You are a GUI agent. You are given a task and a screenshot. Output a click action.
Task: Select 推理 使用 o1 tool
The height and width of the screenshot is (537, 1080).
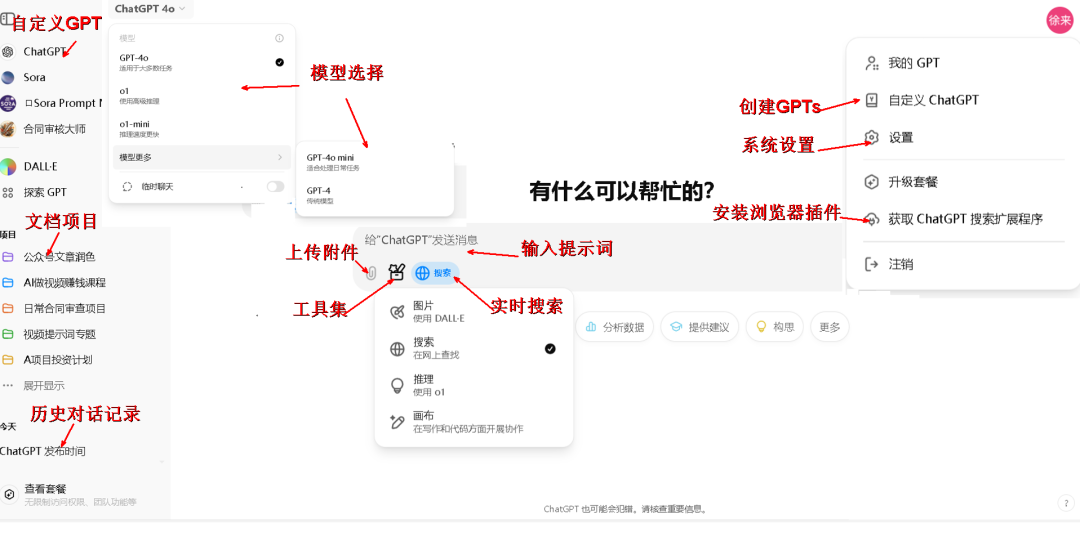[474, 386]
